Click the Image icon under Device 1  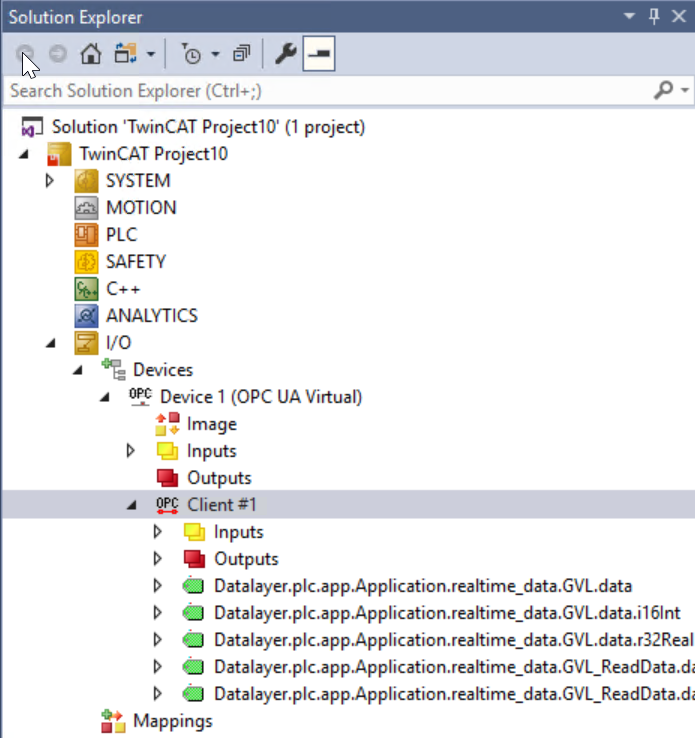(x=167, y=424)
